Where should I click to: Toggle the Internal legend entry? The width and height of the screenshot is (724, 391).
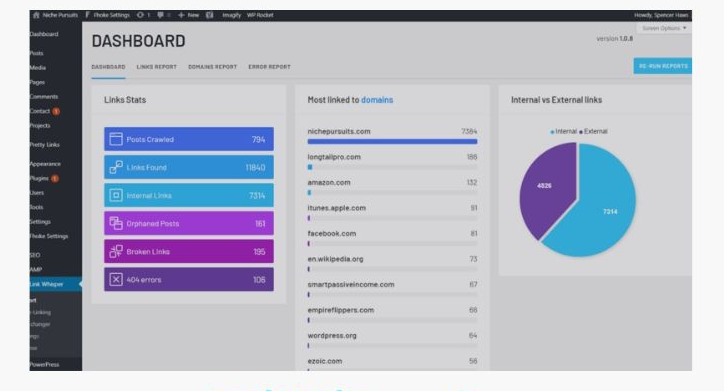click(x=564, y=132)
